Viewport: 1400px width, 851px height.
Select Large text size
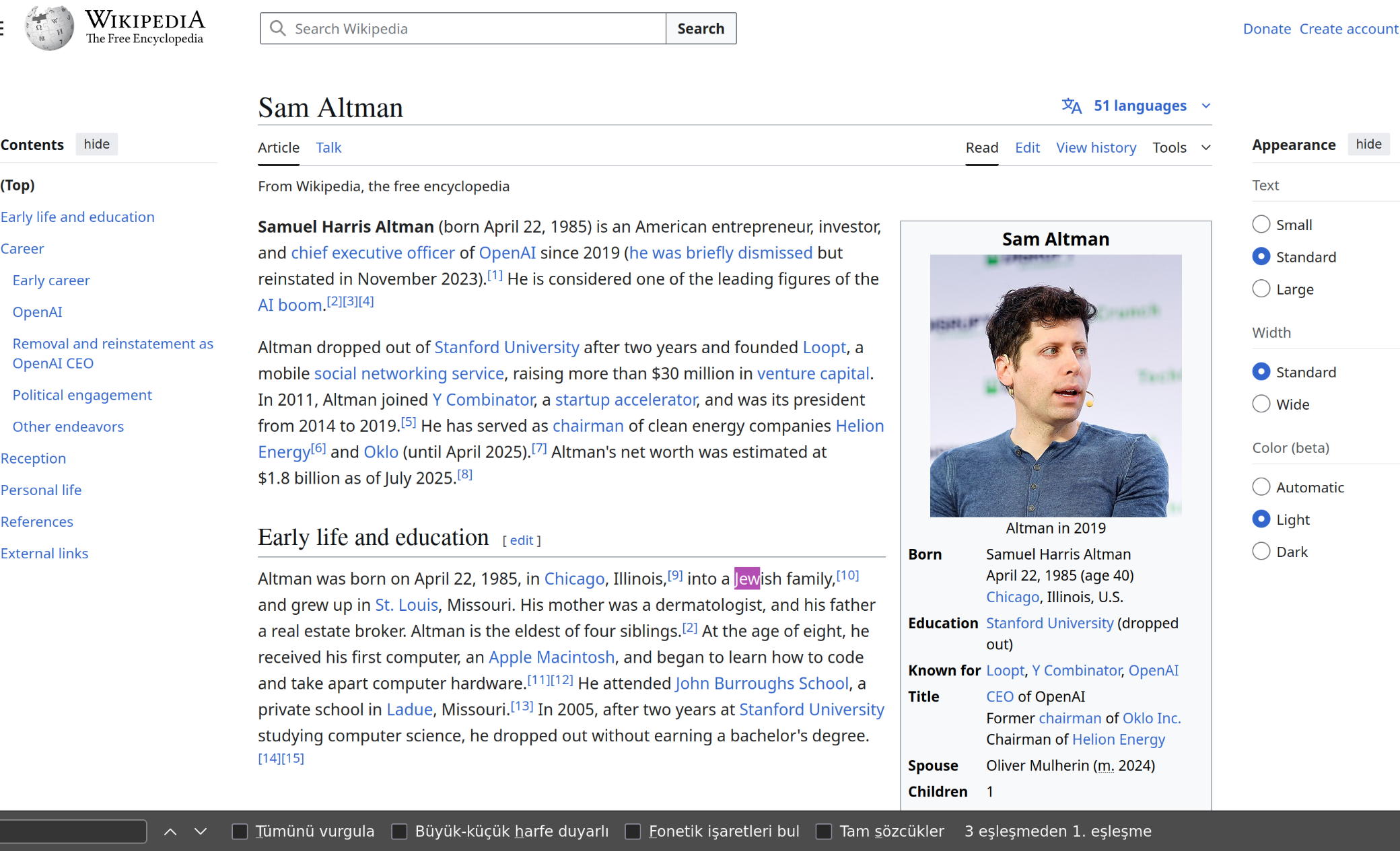(x=1261, y=289)
